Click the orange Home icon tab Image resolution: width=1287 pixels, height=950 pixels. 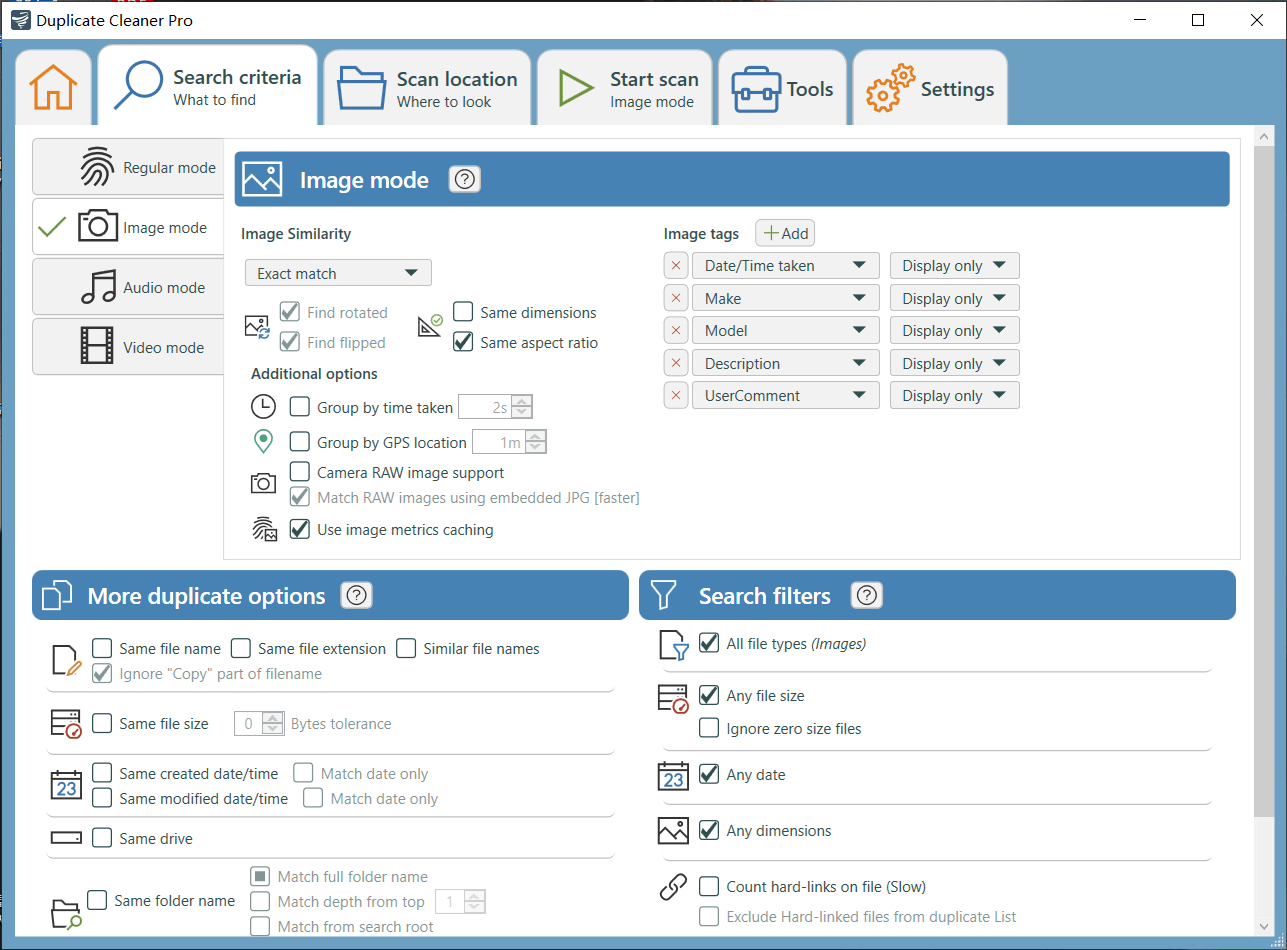[x=53, y=88]
